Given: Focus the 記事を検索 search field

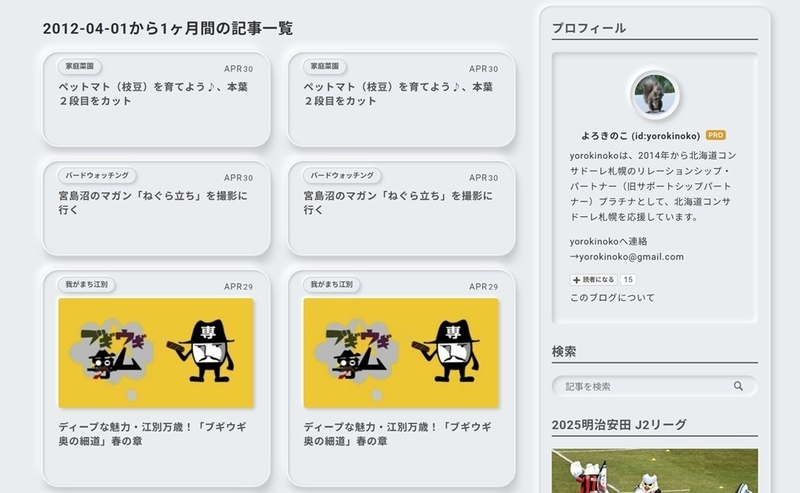Looking at the screenshot, I should (655, 386).
